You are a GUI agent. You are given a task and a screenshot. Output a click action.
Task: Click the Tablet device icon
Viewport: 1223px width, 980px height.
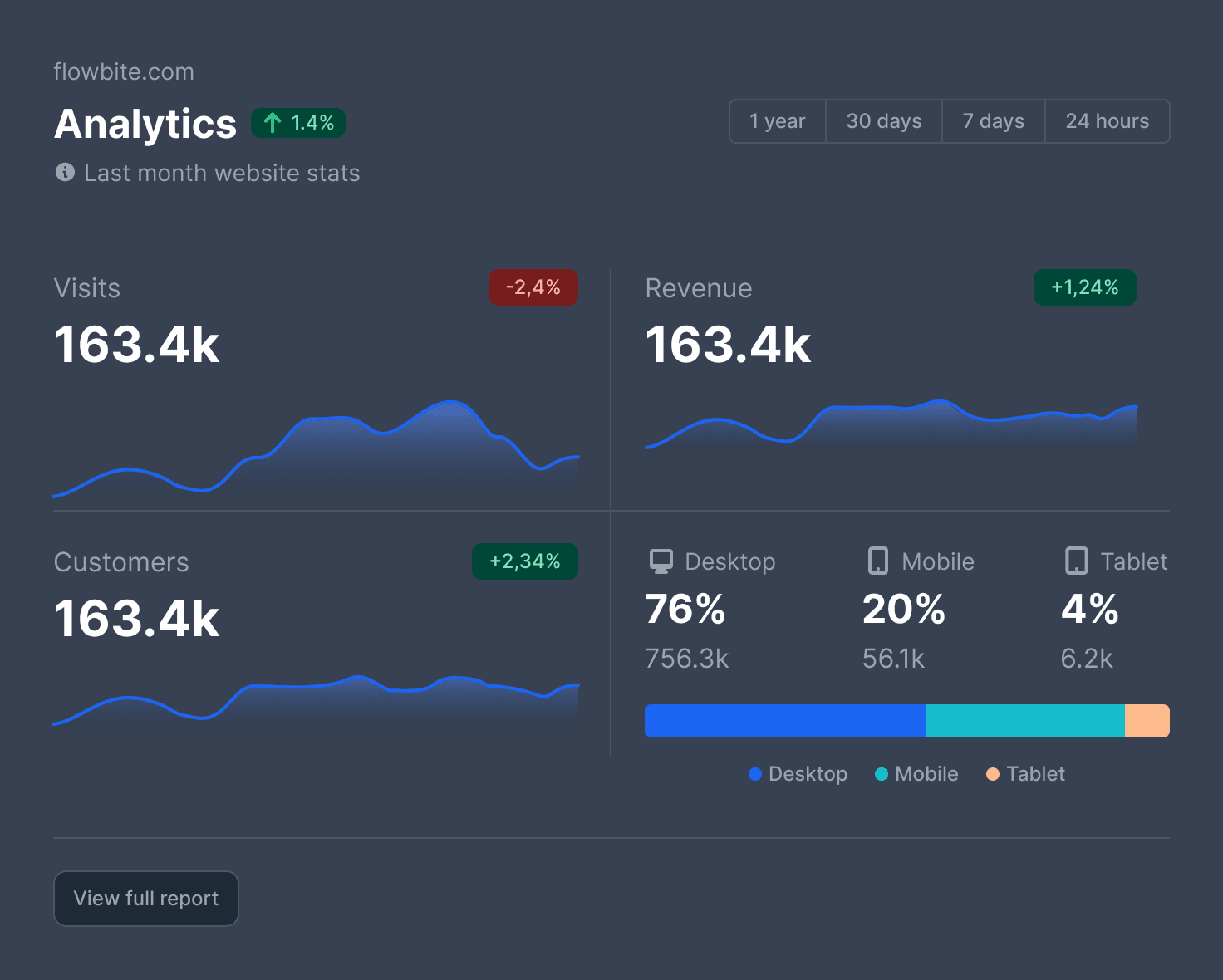tap(1076, 561)
